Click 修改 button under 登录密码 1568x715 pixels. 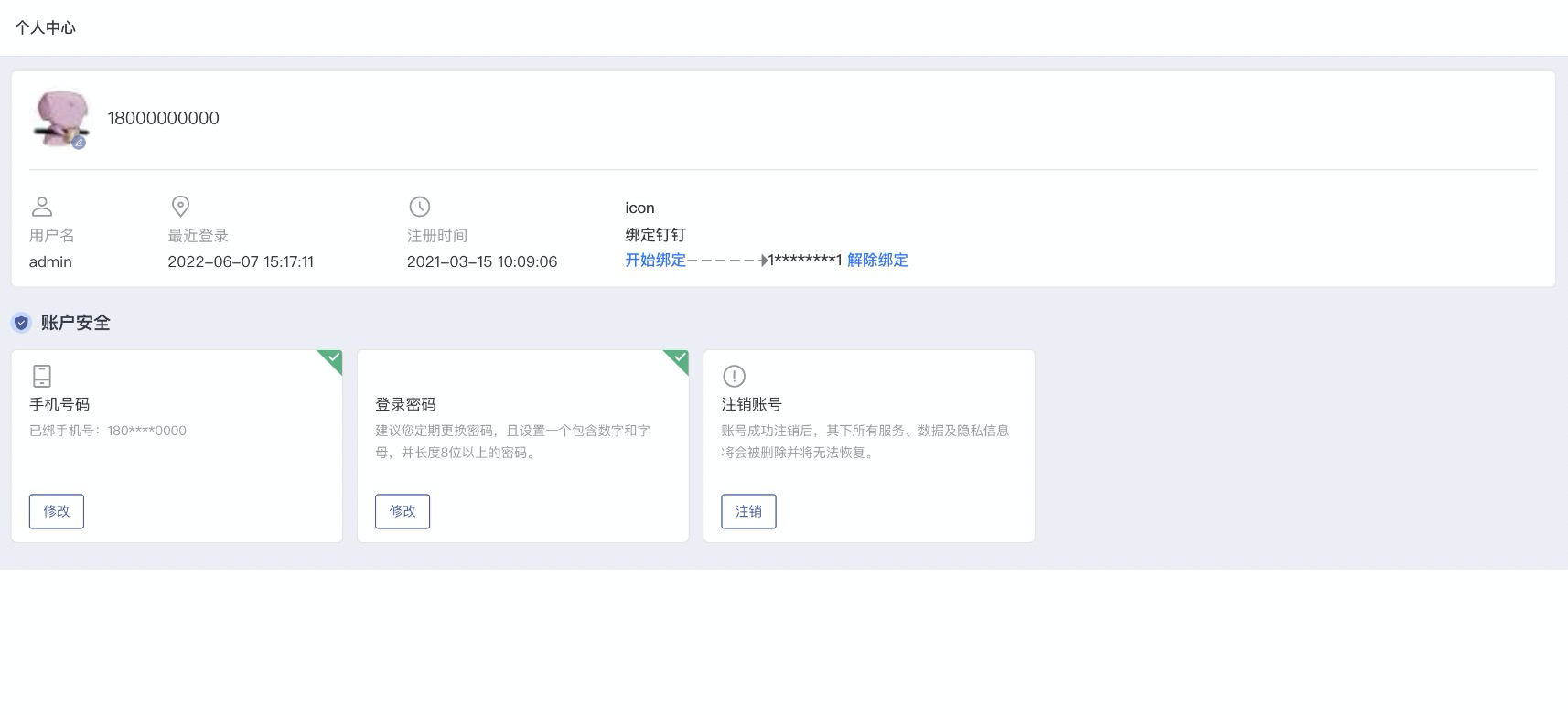click(403, 511)
